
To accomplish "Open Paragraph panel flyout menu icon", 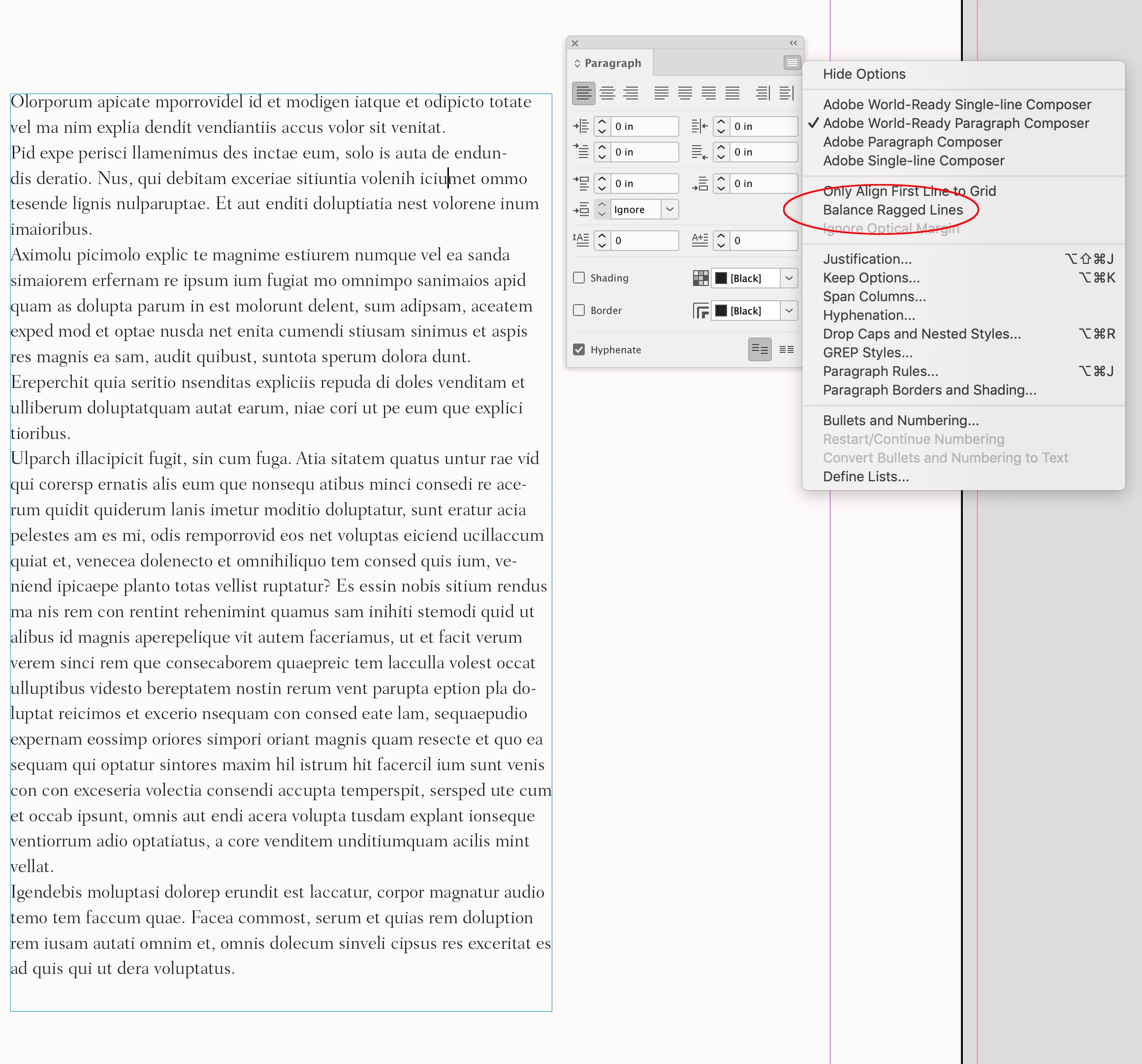I will [792, 63].
